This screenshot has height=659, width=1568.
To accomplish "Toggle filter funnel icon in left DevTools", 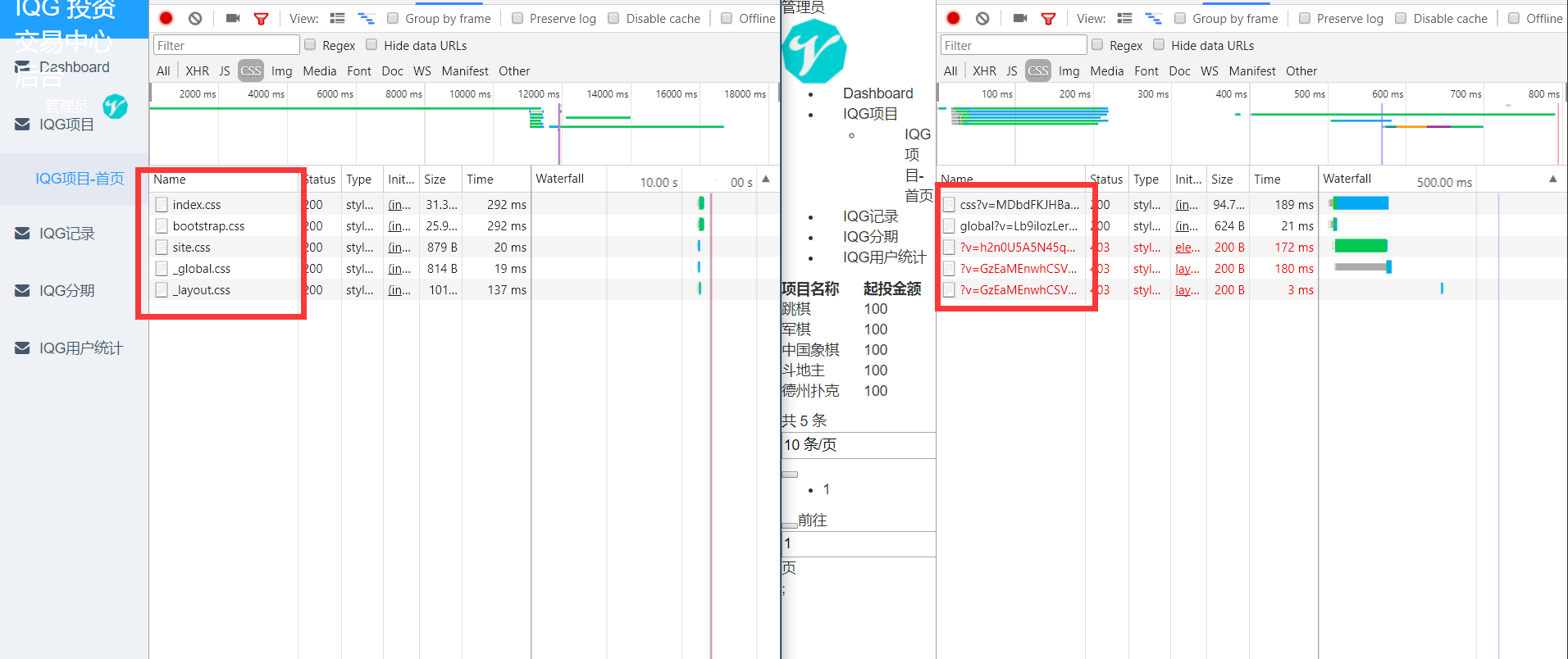I will tap(261, 18).
